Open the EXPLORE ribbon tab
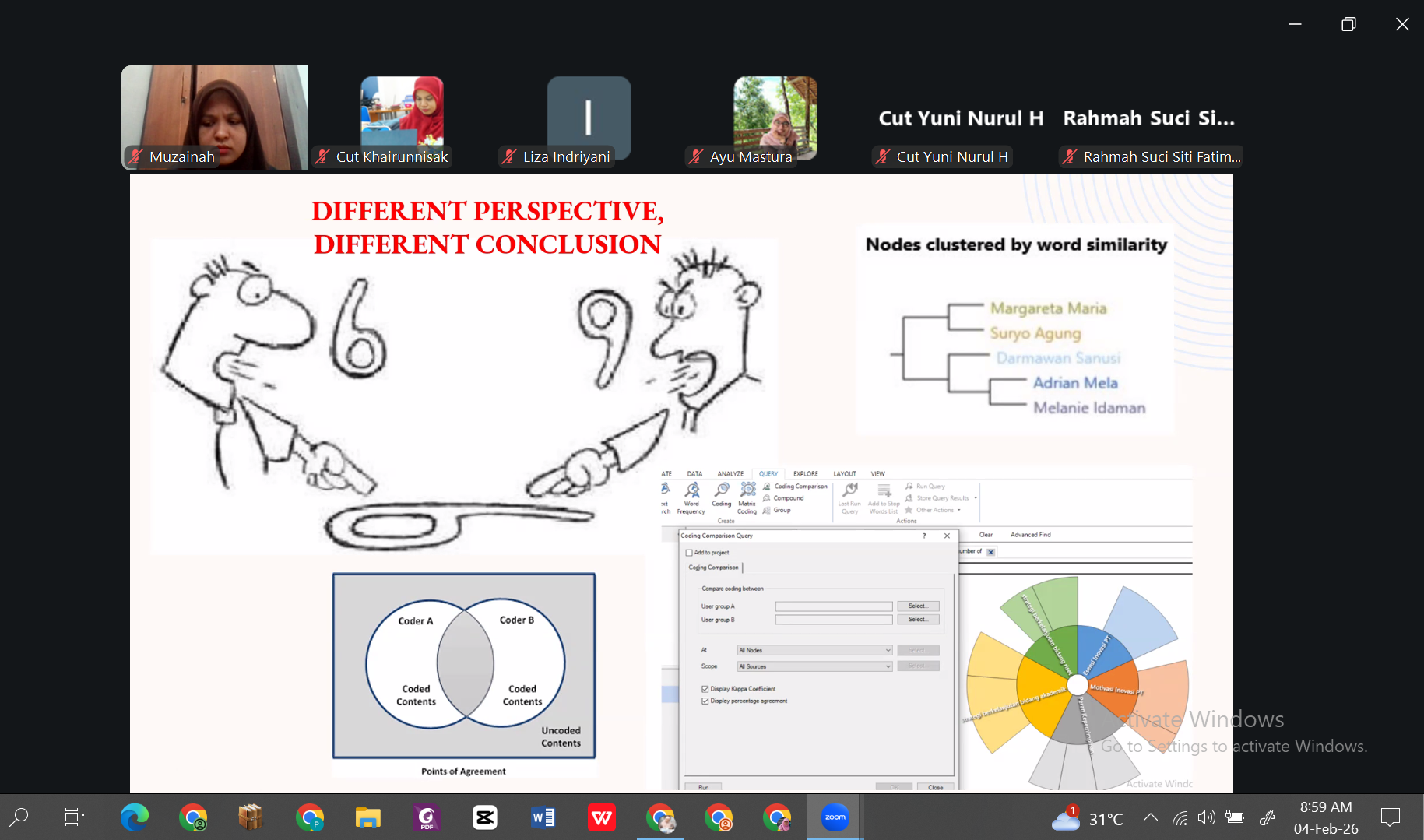This screenshot has width=1424, height=840. [806, 473]
